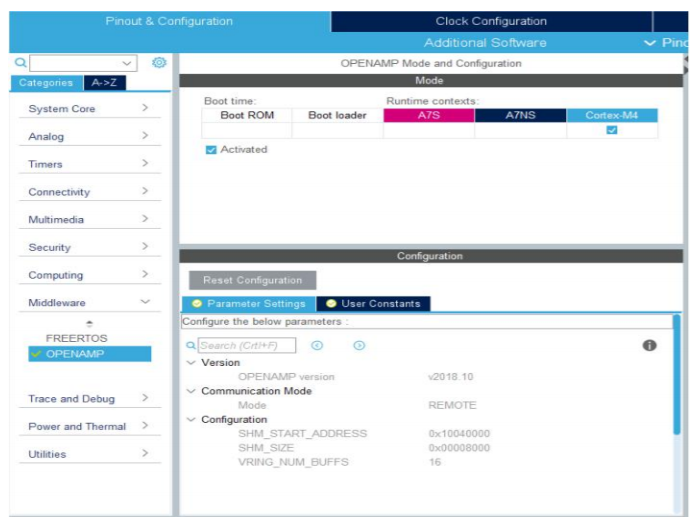This screenshot has width=697, height=526.
Task: Open the User Constants tab
Action: (373, 304)
